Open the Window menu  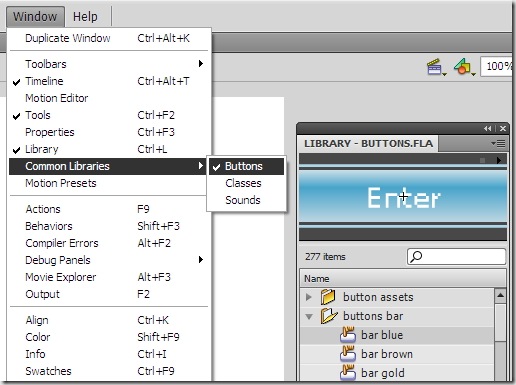pyautogui.click(x=35, y=16)
